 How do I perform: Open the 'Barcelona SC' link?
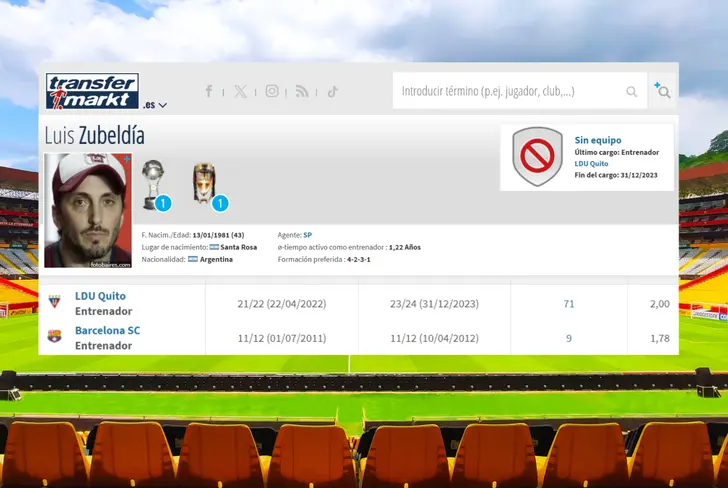pos(107,330)
